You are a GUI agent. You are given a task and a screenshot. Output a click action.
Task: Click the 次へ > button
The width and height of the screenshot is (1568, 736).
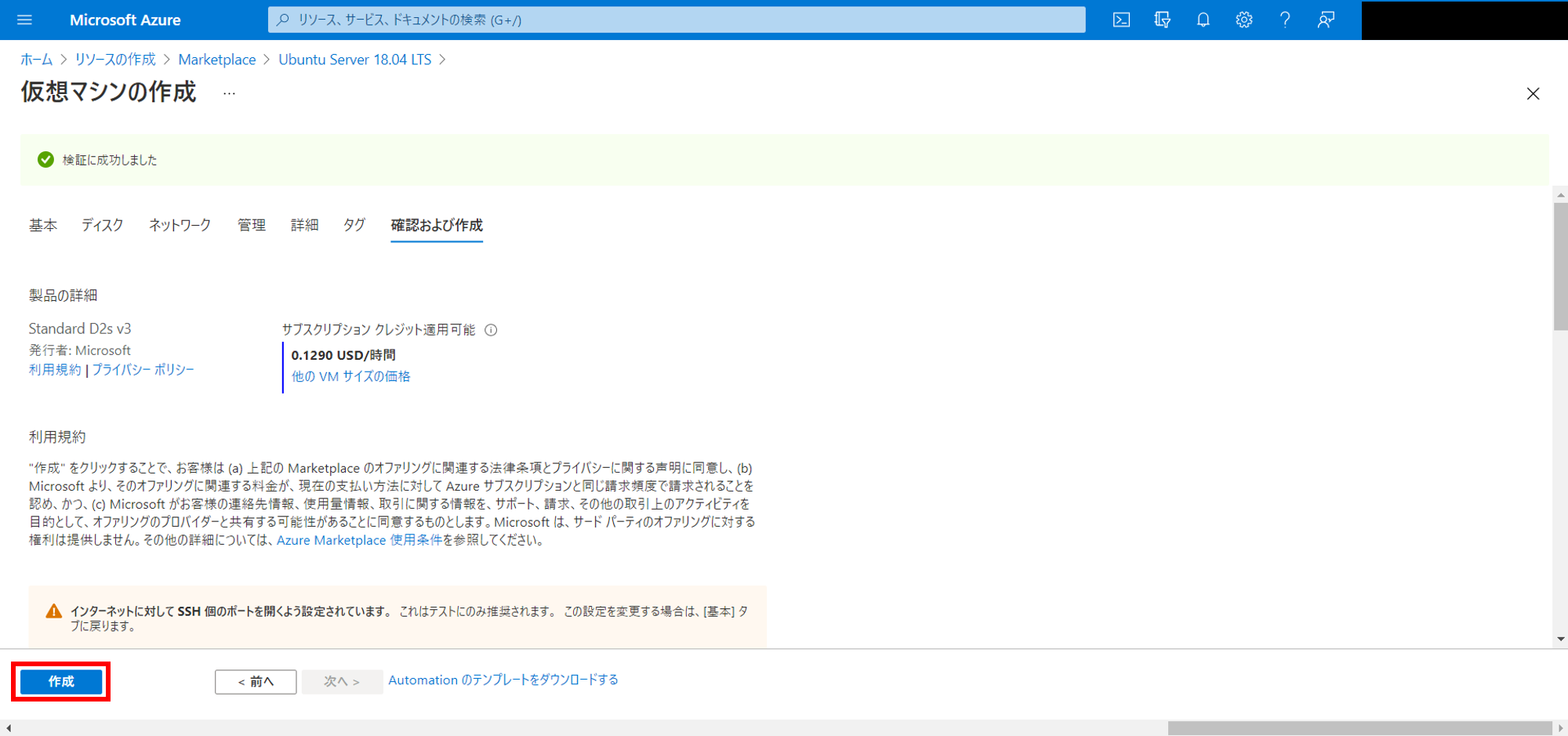click(x=342, y=682)
